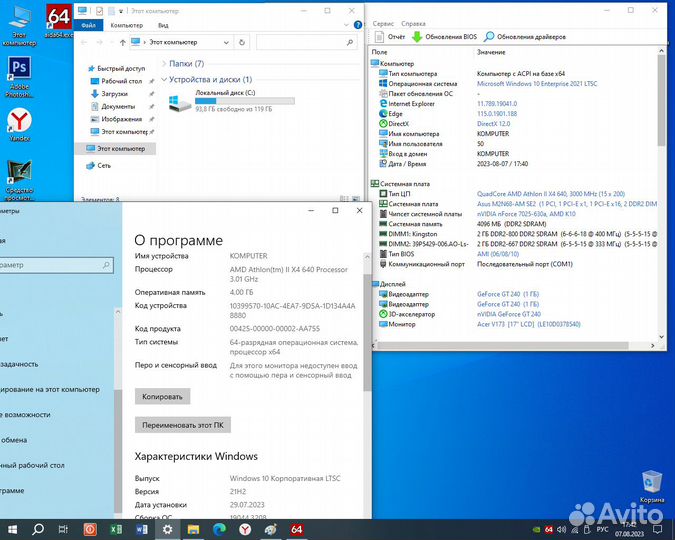This screenshot has width=675, height=540.
Task: Open the Вид ribbon tab
Action: point(163,25)
